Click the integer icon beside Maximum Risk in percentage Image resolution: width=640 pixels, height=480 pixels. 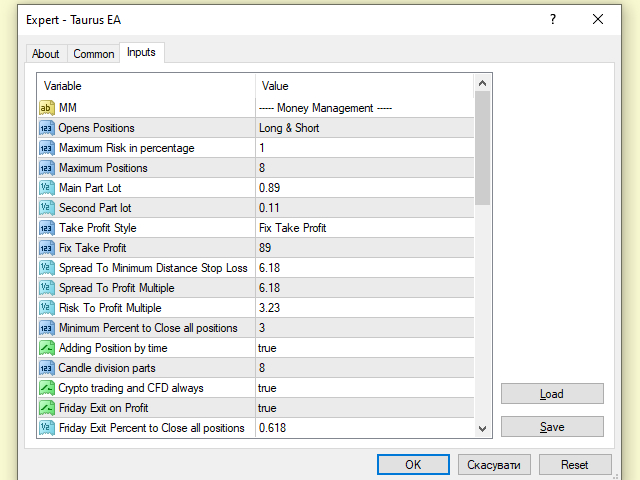(47, 148)
